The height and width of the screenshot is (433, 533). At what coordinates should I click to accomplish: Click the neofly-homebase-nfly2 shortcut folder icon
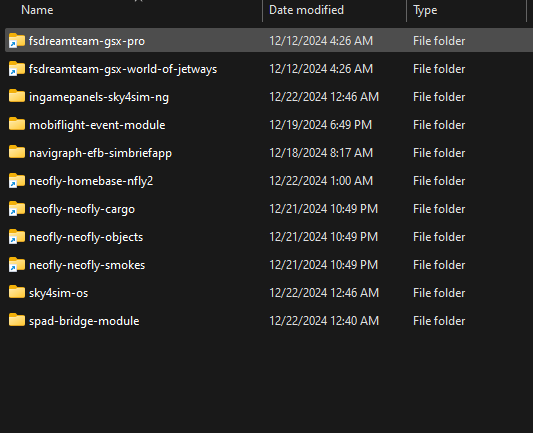click(x=17, y=180)
